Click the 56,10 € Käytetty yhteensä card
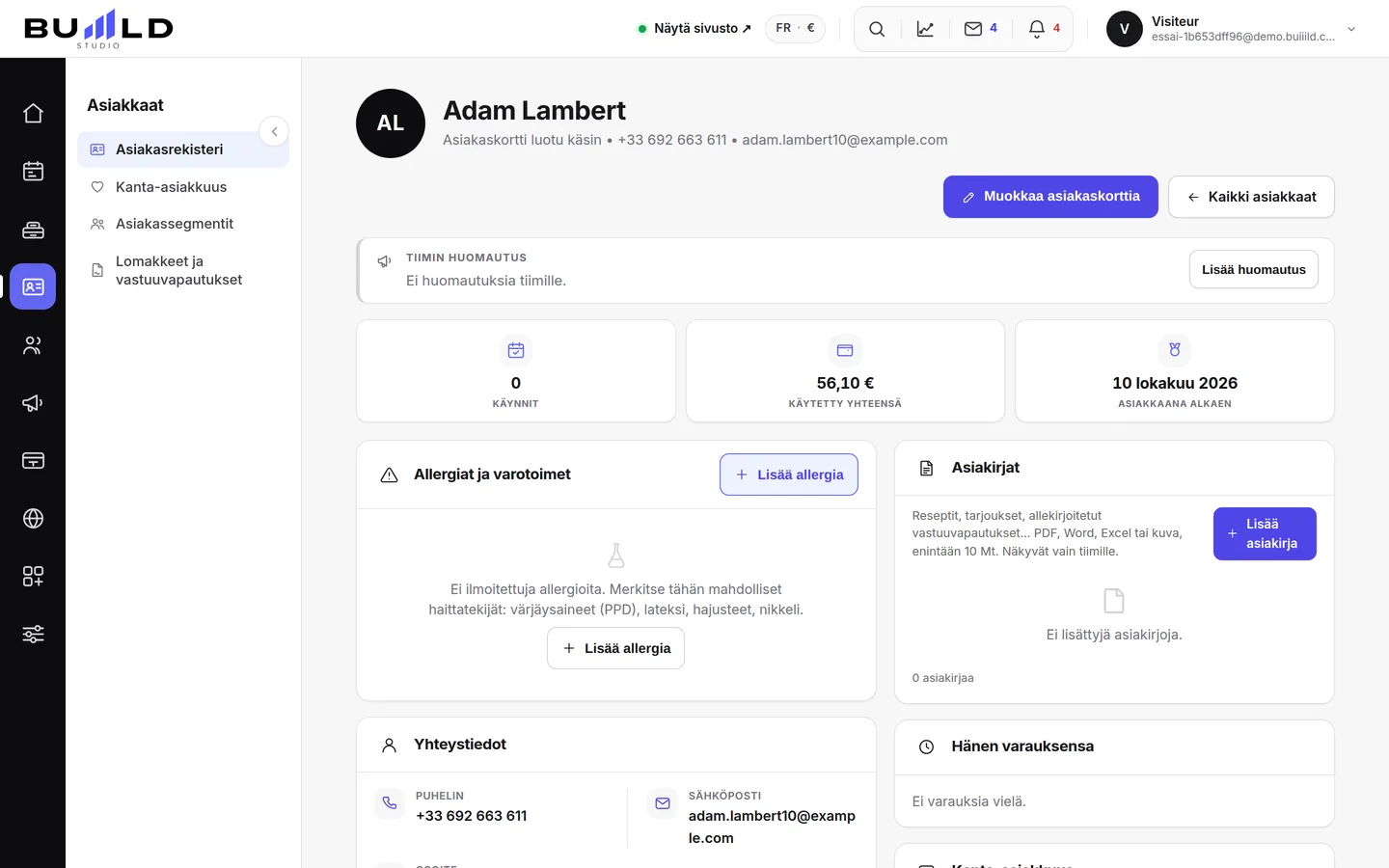 (845, 371)
